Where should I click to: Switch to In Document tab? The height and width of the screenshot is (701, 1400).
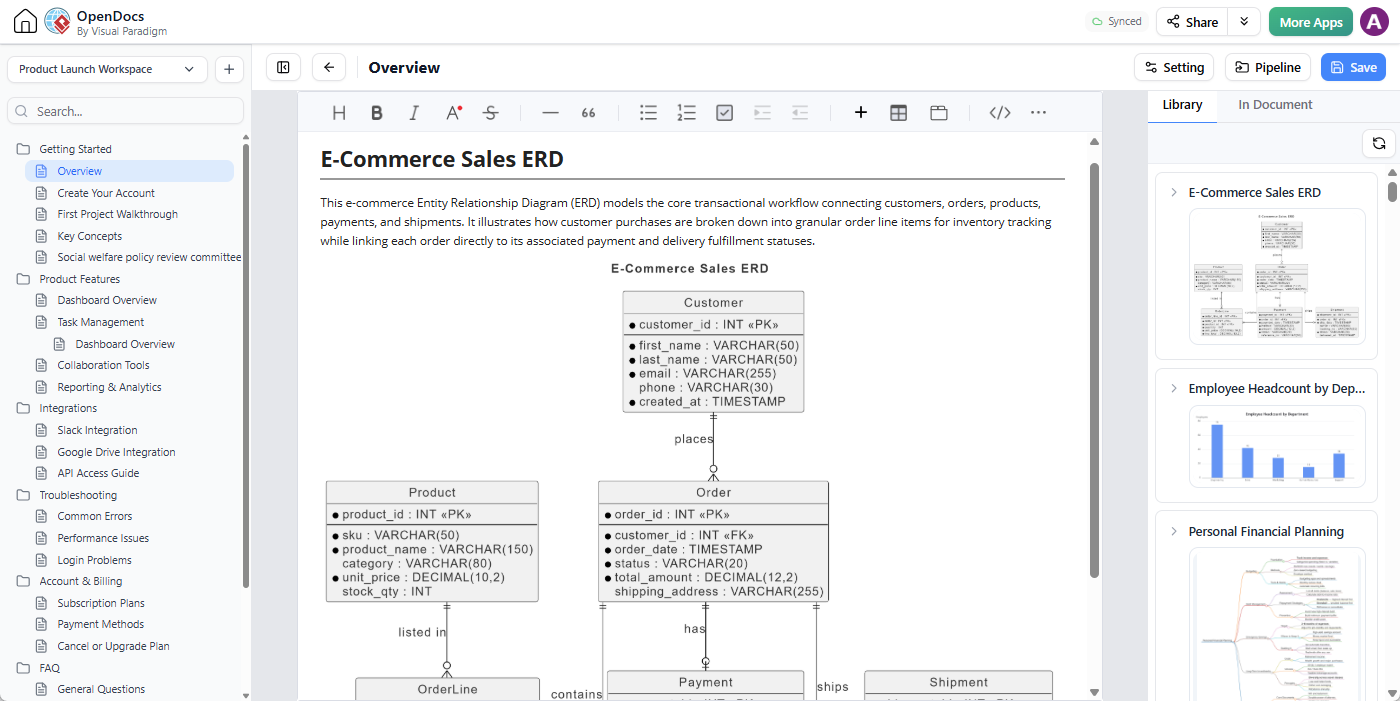1275,105
